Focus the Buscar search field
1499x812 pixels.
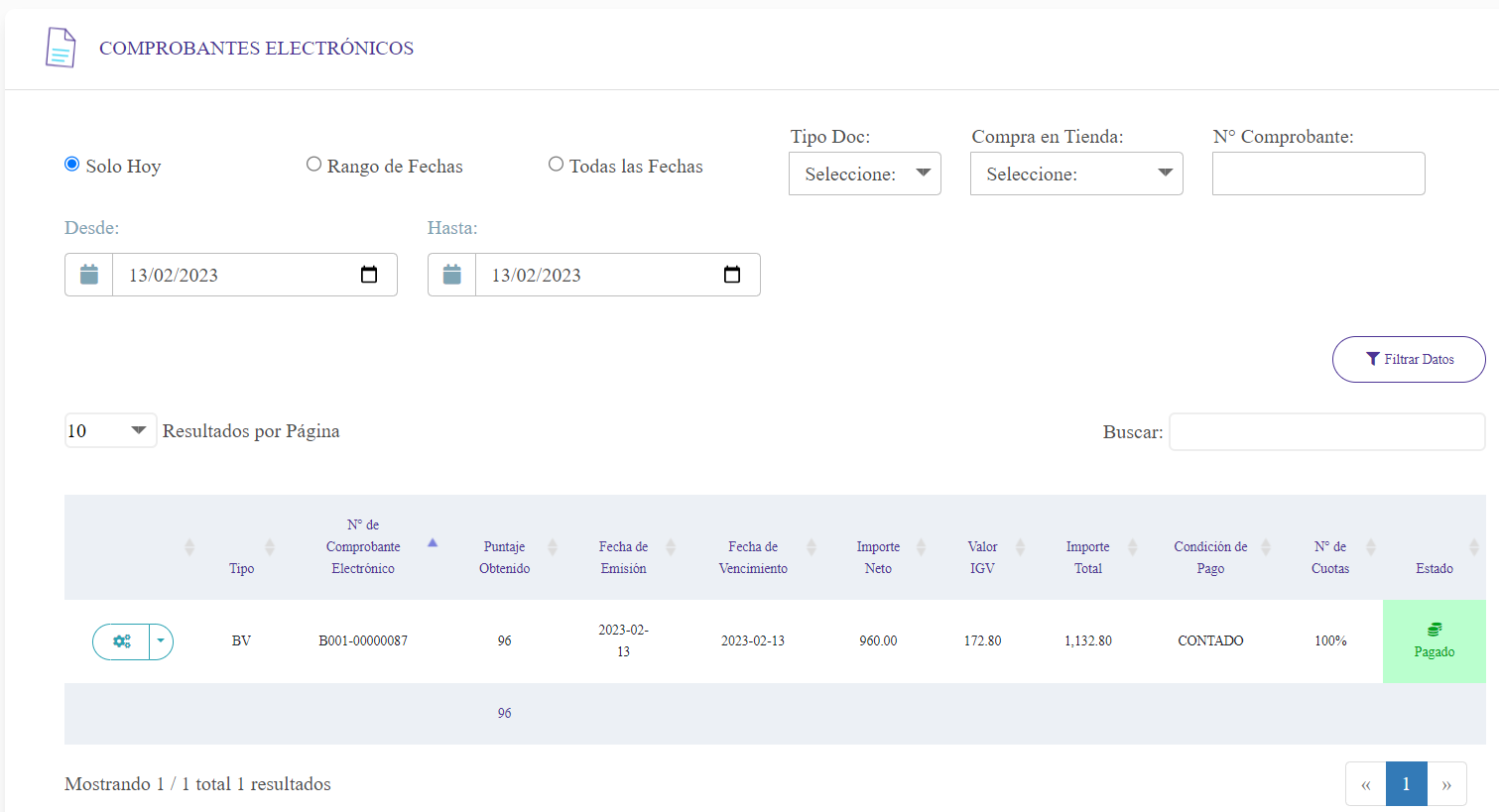click(x=1326, y=432)
